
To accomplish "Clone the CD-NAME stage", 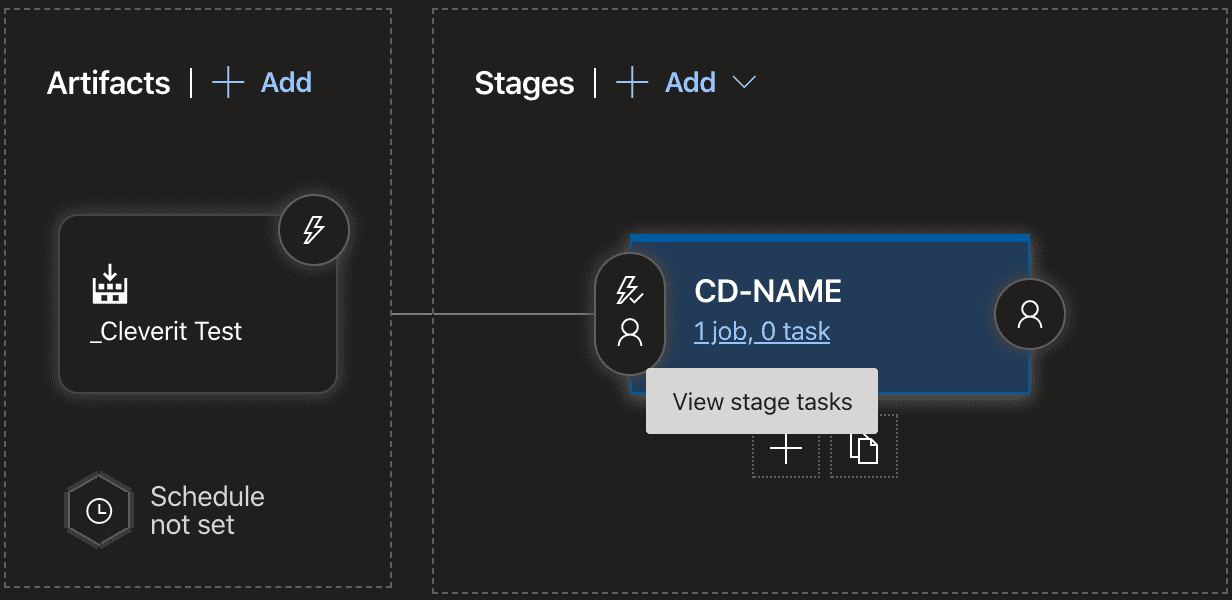I will [864, 449].
